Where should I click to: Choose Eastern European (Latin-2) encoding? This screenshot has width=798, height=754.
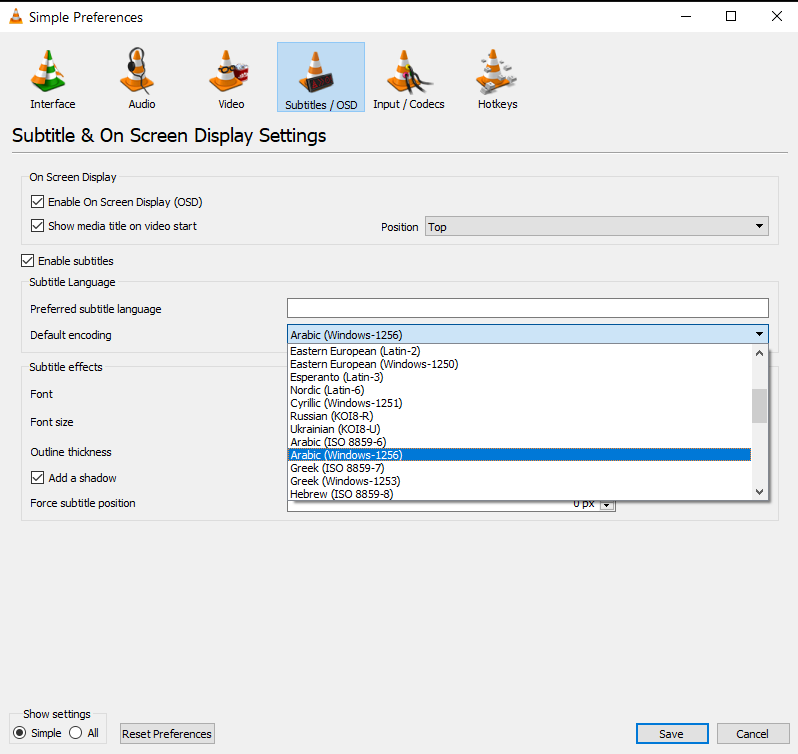[x=519, y=351]
